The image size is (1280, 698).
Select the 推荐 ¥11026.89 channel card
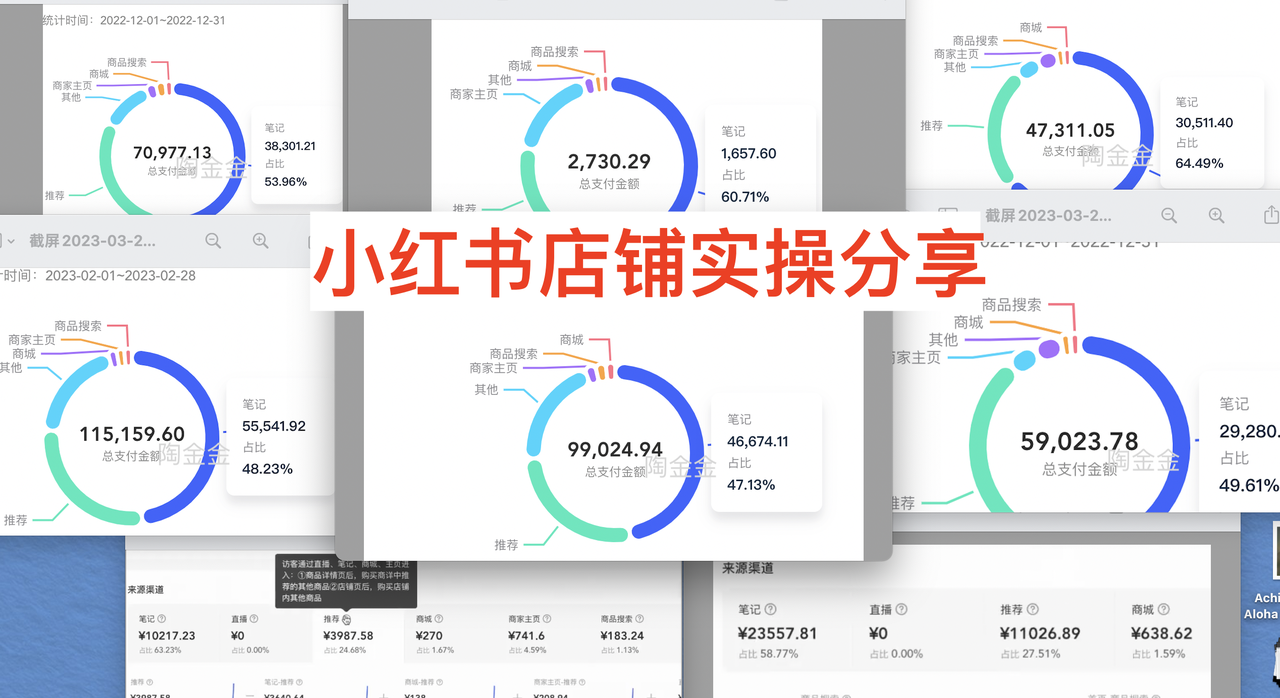pos(1050,630)
